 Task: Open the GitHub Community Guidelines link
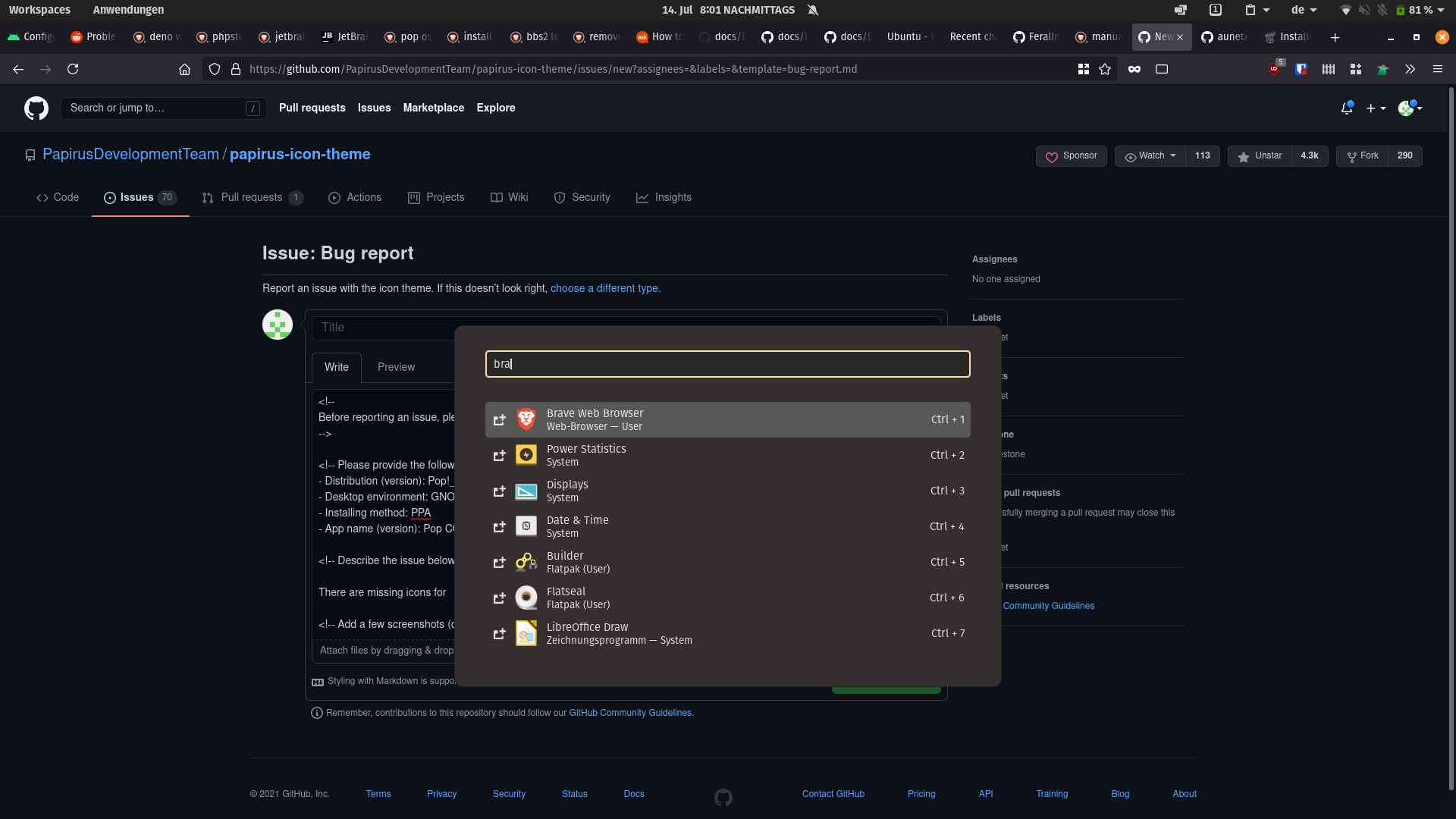click(x=630, y=713)
